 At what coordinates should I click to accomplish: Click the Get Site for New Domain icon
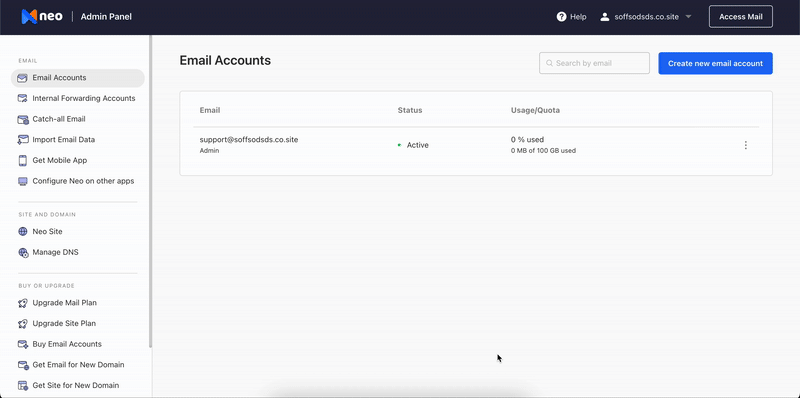click(23, 386)
